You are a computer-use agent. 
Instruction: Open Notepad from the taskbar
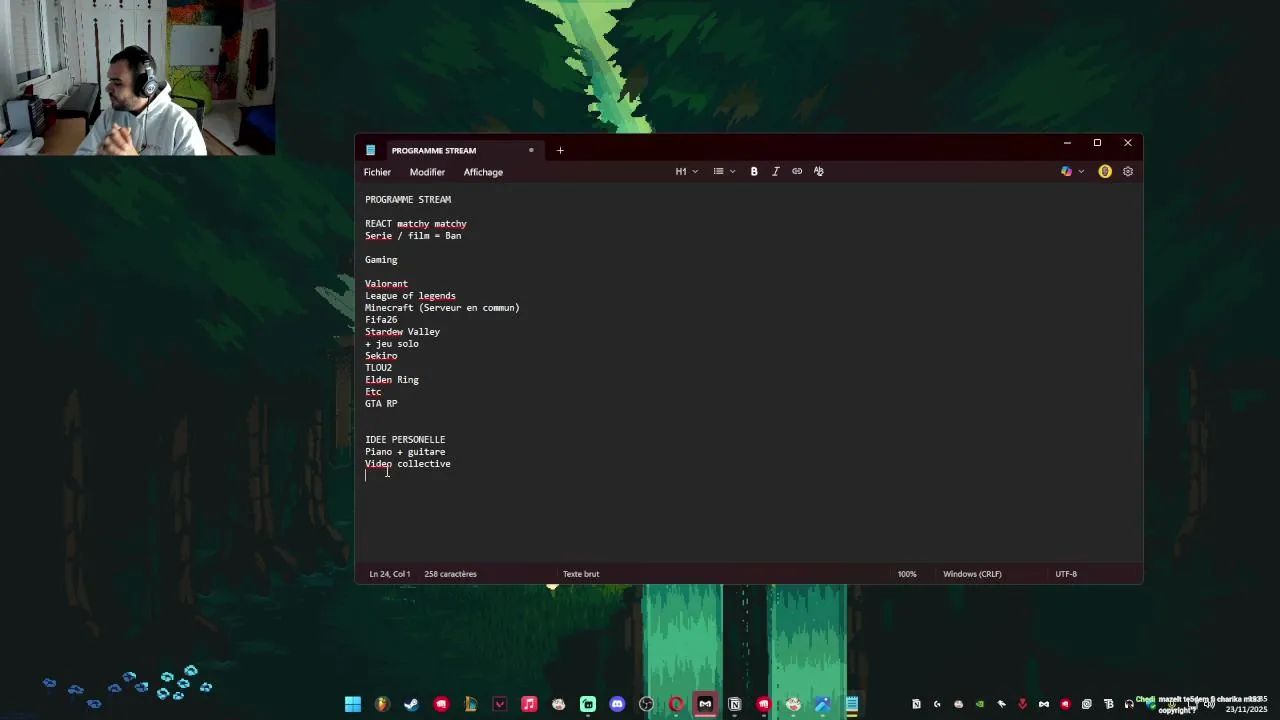coord(852,704)
